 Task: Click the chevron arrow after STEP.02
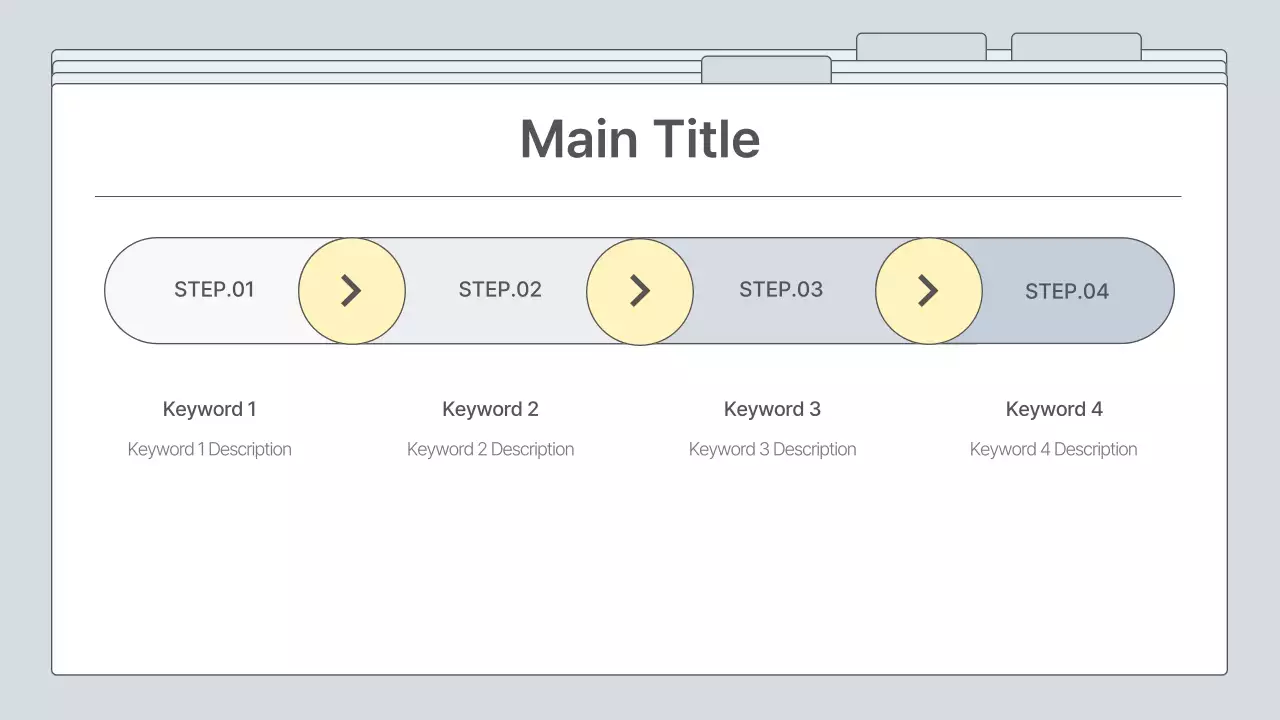click(639, 291)
